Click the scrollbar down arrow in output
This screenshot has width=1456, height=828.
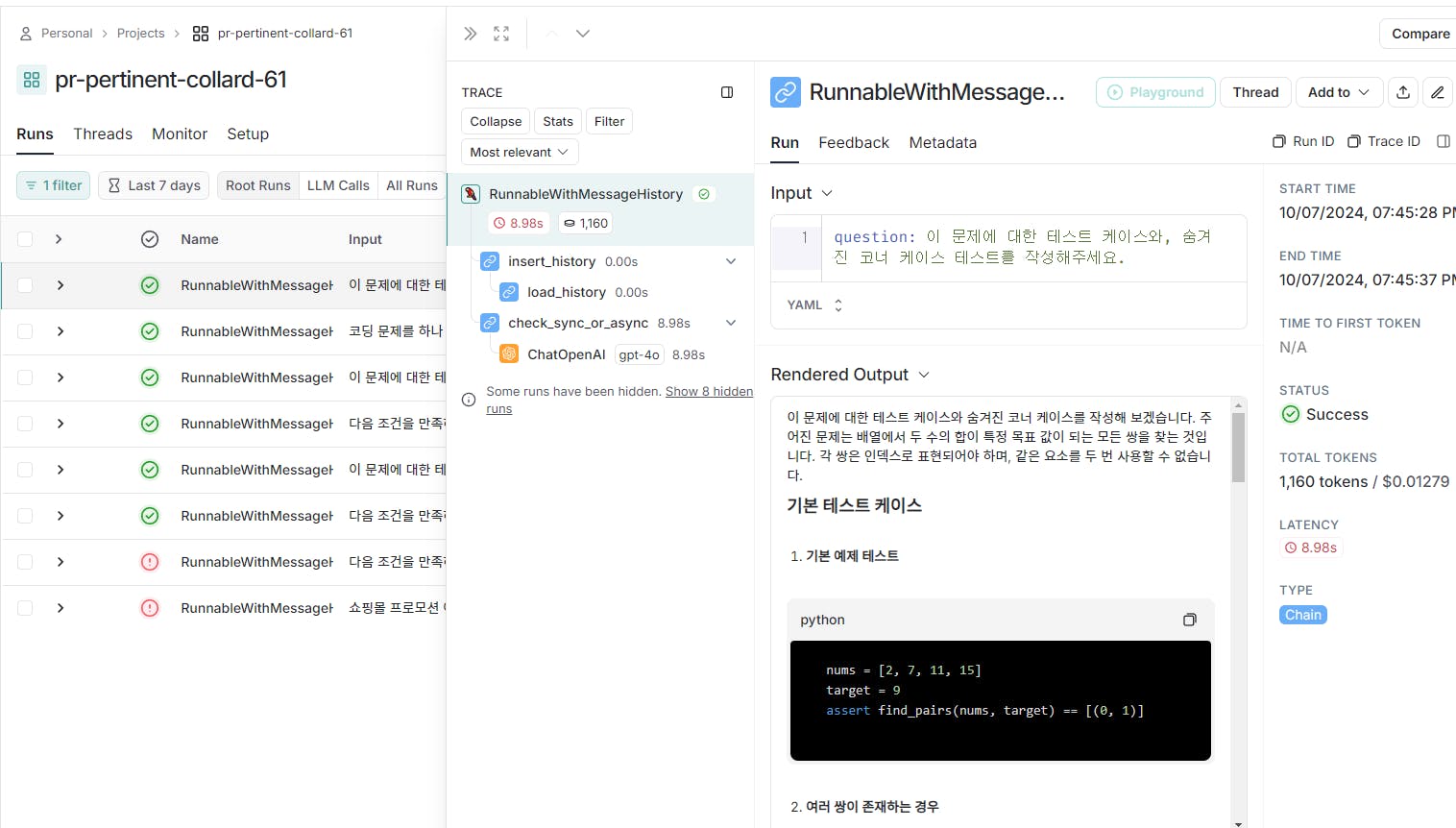1239,823
